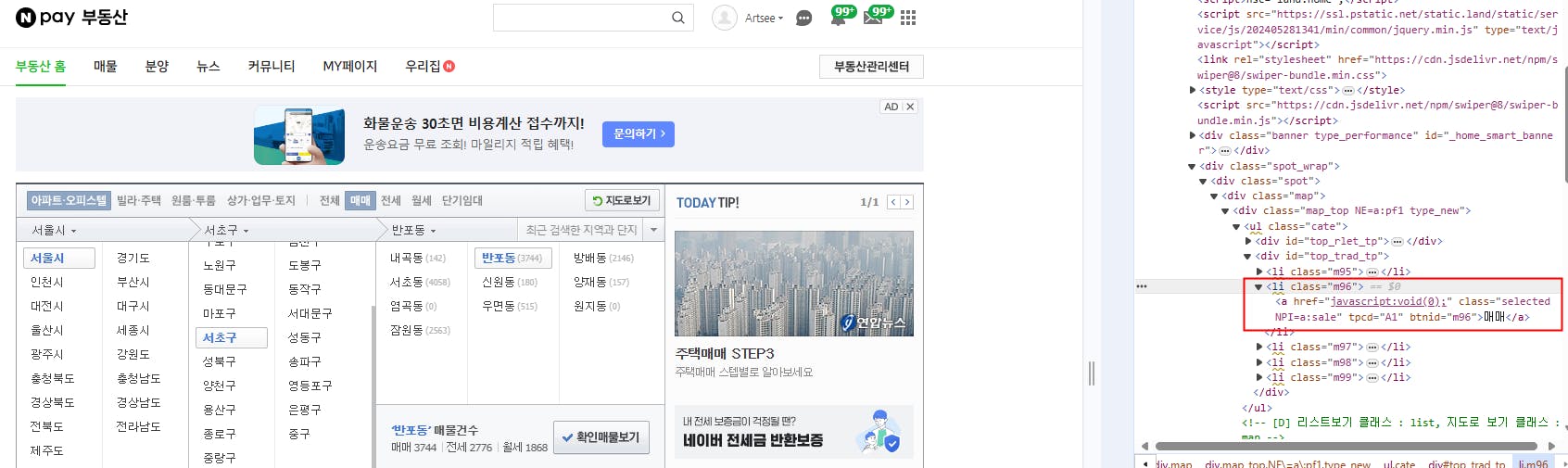Click three-dots menu beside selected DevTools row
The height and width of the screenshot is (468, 1568).
1142,286
